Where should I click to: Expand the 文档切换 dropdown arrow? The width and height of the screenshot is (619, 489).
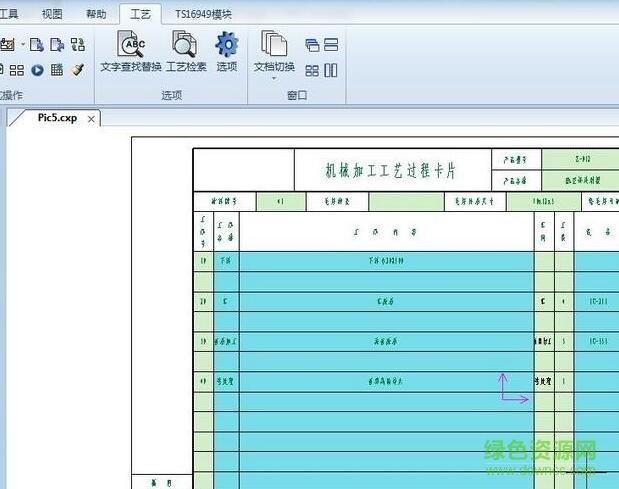pyautogui.click(x=274, y=78)
